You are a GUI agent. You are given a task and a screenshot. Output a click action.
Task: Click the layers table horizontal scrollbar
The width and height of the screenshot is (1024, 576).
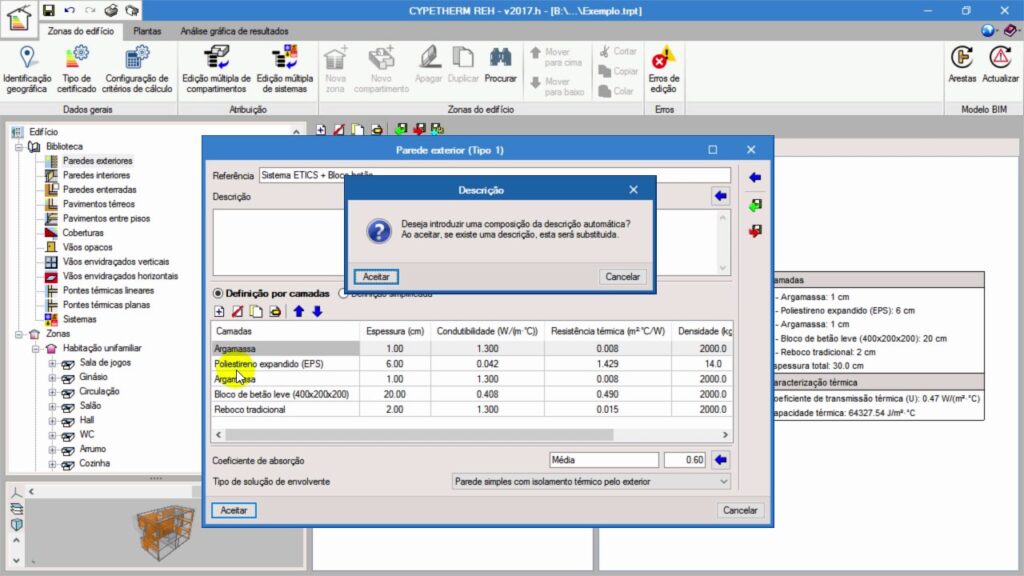coord(470,435)
